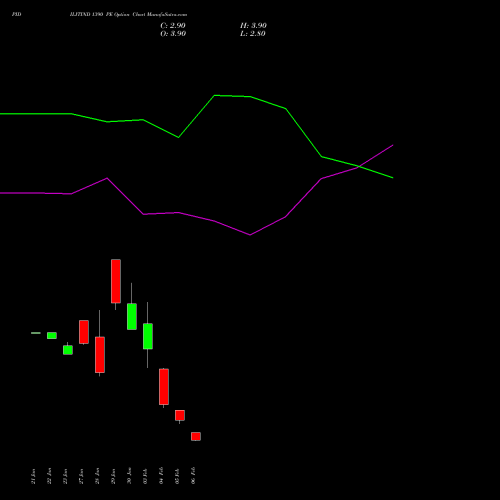Click the 30 Jan date label
The image size is (500, 500).
tap(129, 476)
